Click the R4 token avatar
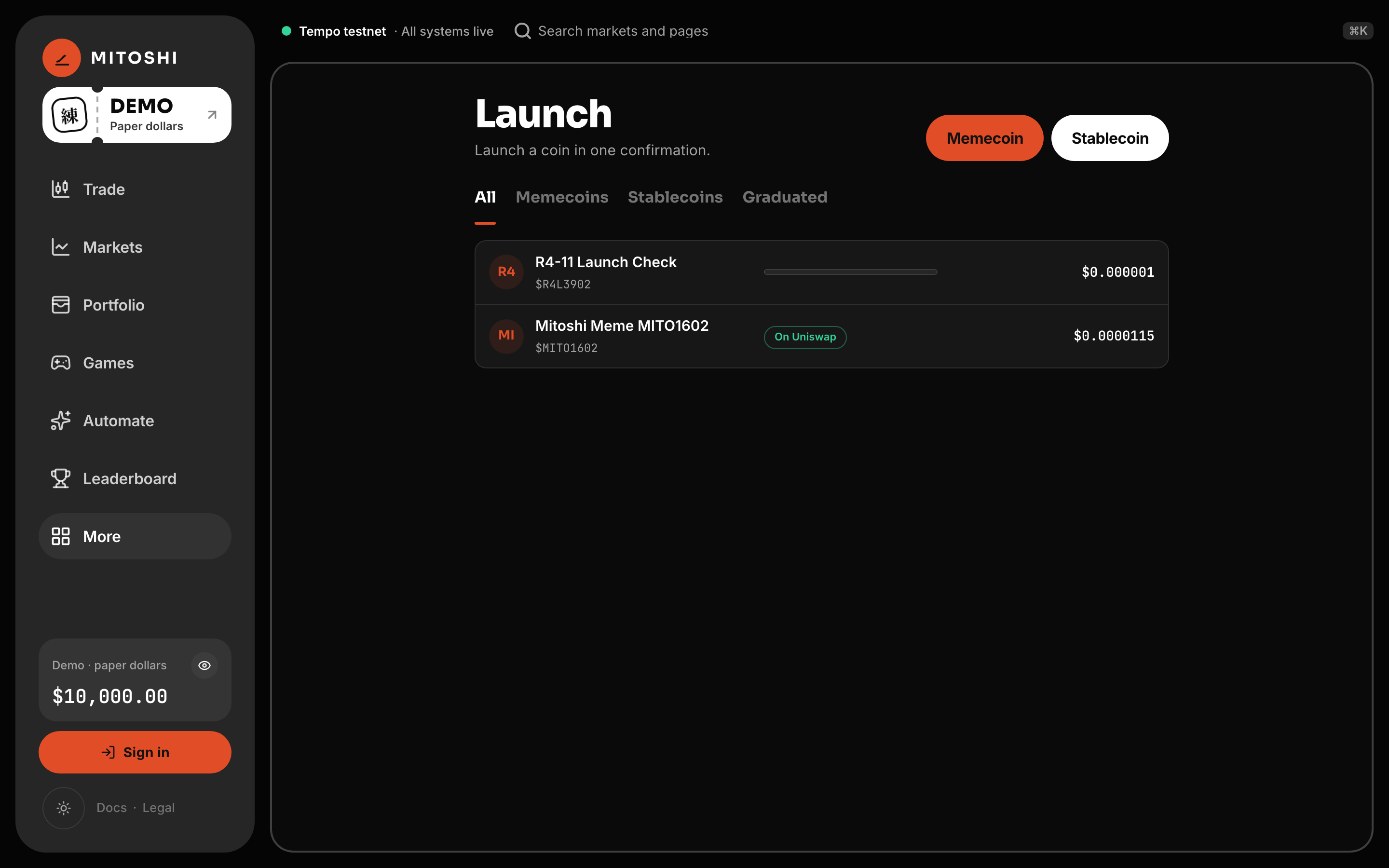This screenshot has height=868, width=1389. coord(506,272)
